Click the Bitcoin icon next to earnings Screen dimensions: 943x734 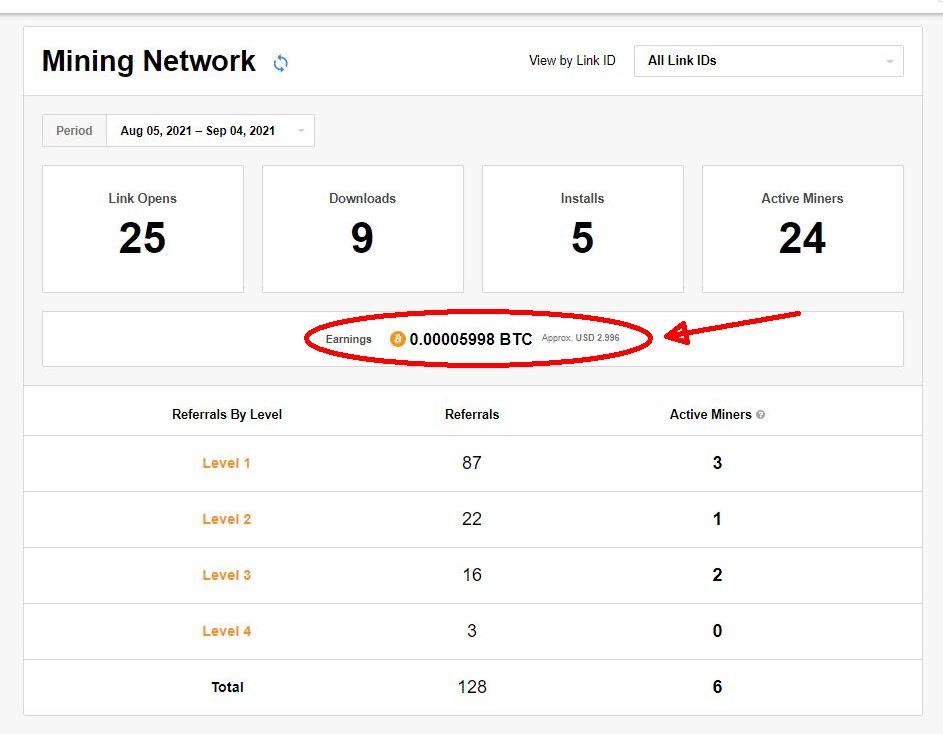coord(398,339)
